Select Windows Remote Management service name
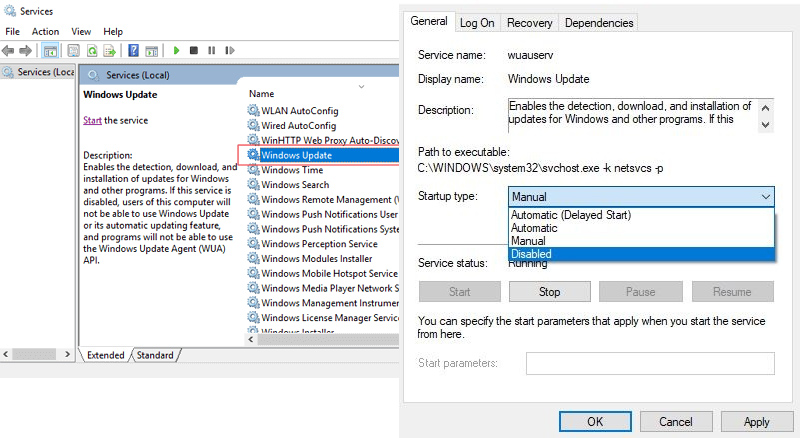The height and width of the screenshot is (438, 800). click(x=330, y=199)
